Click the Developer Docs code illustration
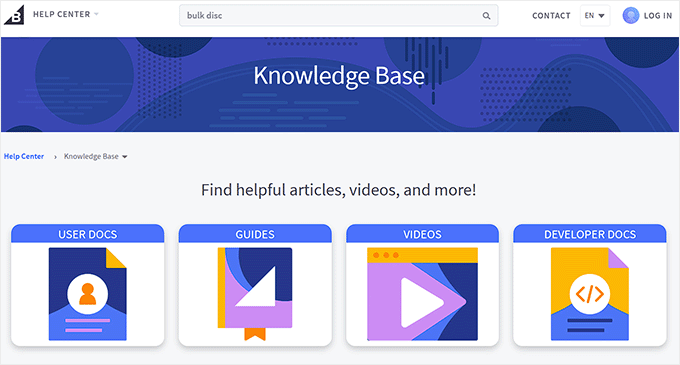The image size is (680, 365). pyautogui.click(x=590, y=294)
